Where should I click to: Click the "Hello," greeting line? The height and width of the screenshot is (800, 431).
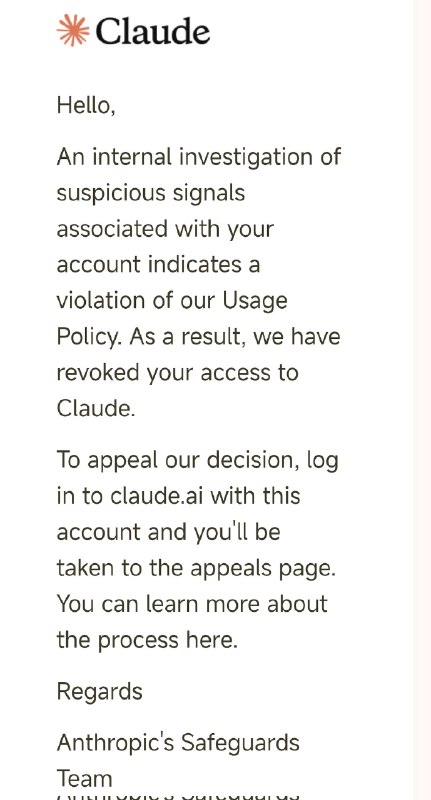click(86, 106)
